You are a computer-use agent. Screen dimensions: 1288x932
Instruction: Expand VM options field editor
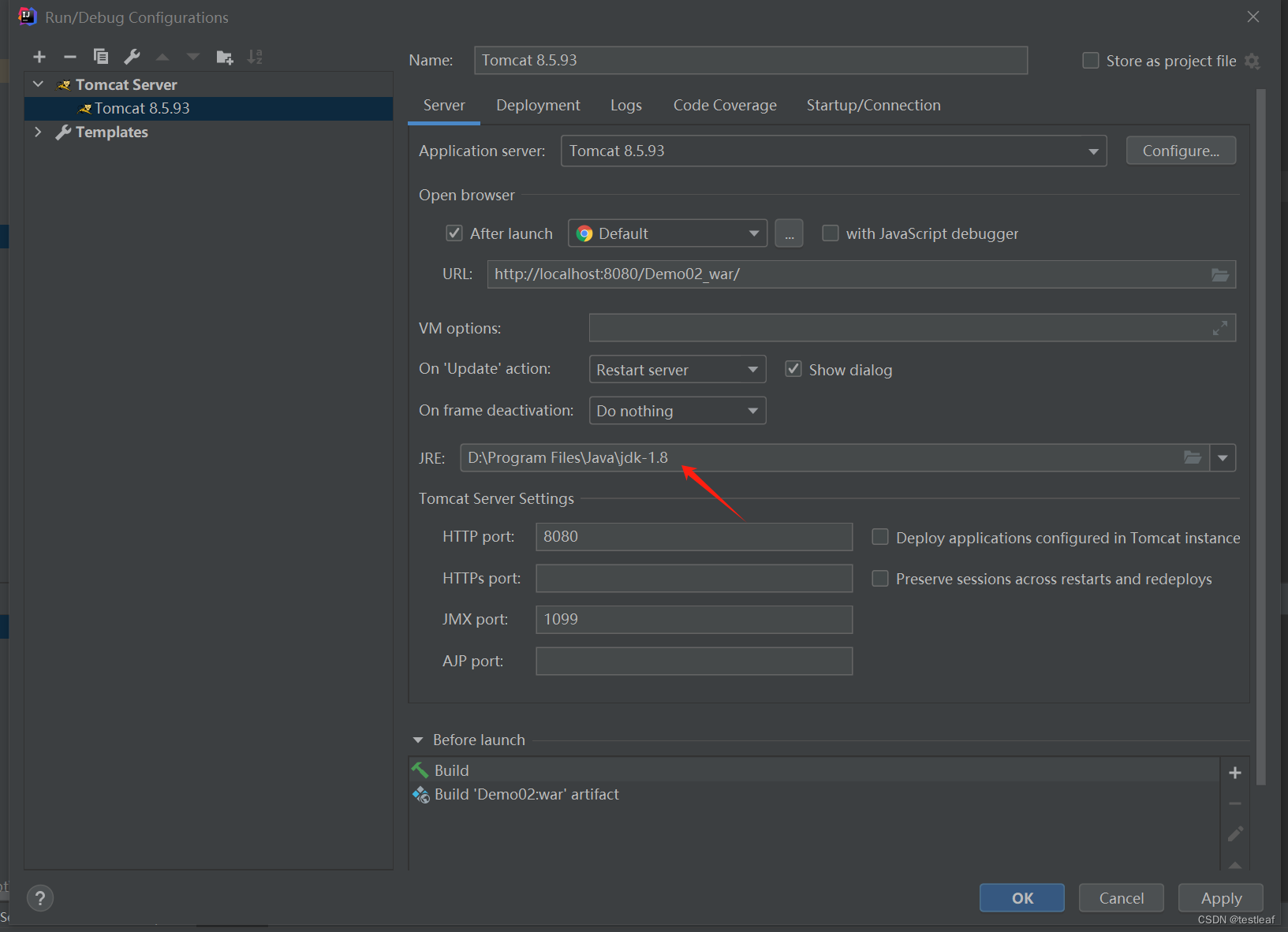1220,328
